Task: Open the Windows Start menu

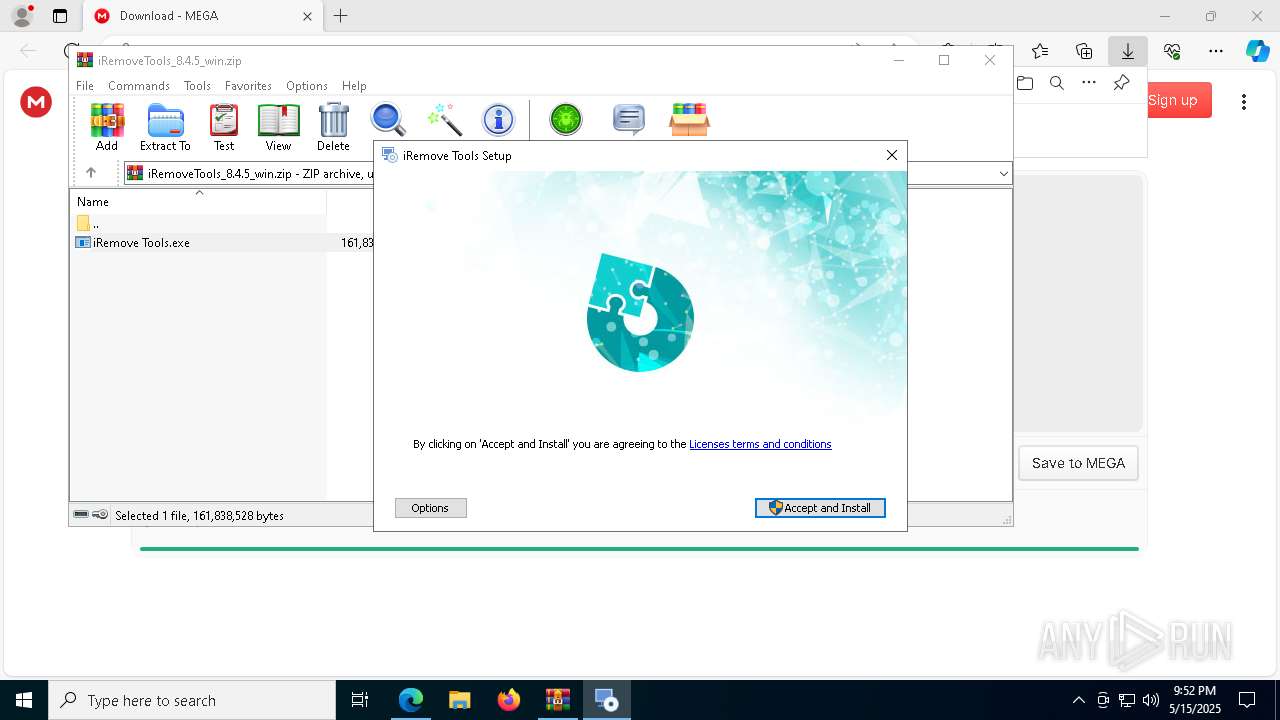Action: [24, 700]
